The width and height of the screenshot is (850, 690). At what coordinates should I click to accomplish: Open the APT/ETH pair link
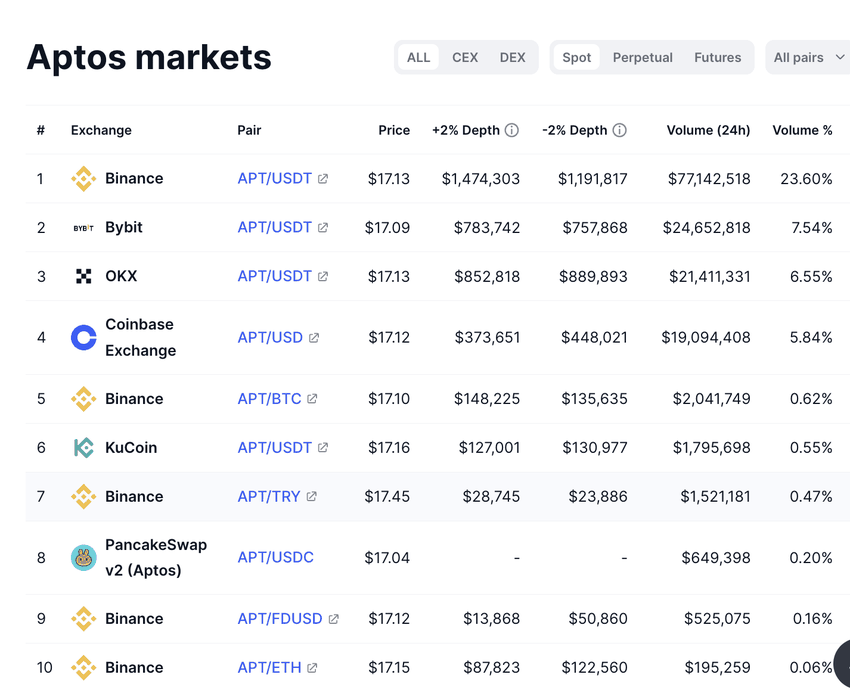tap(269, 668)
